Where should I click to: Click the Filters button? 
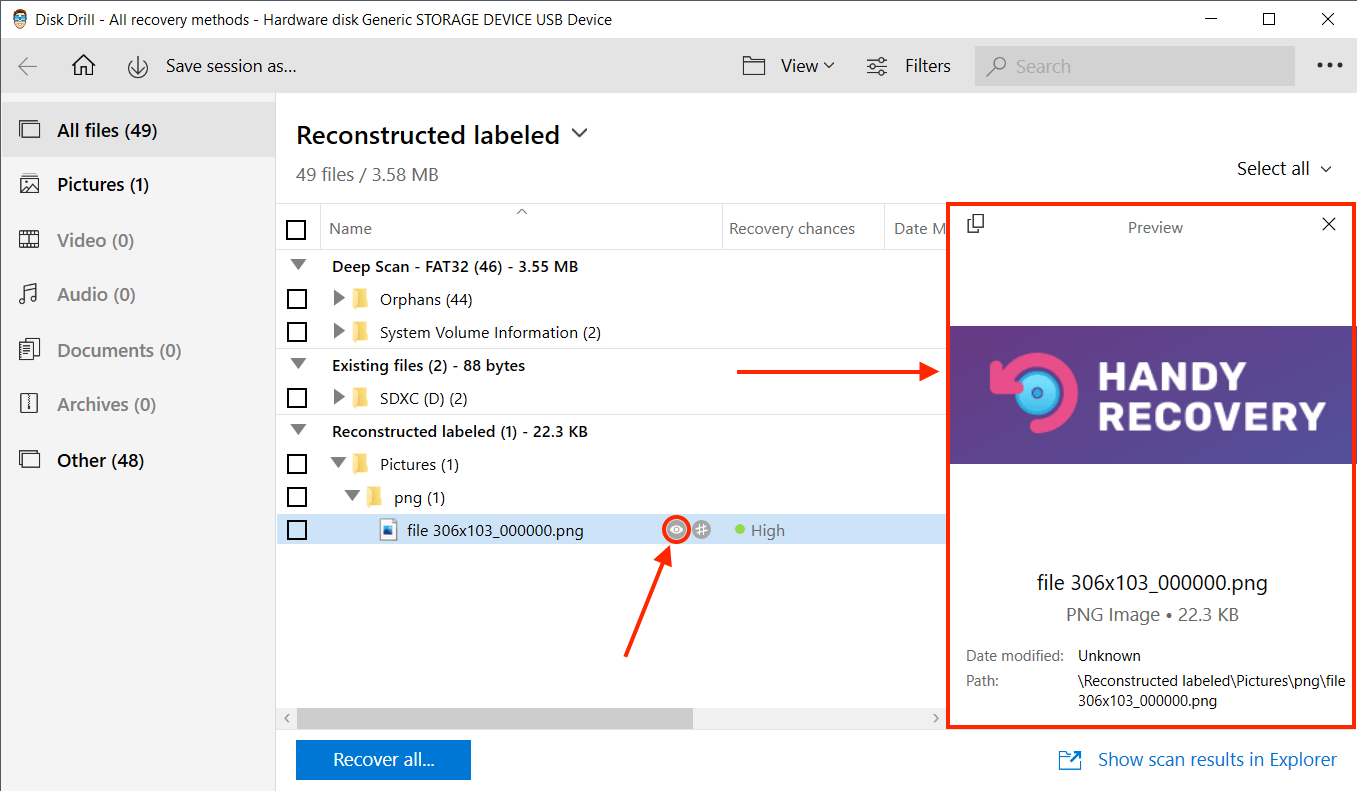point(908,66)
